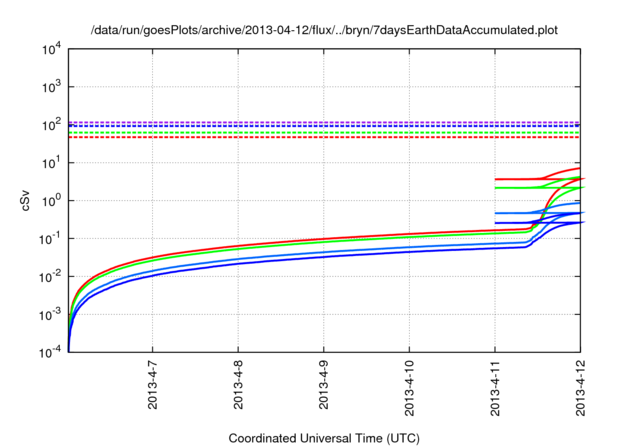The image size is (640, 448).
Task: Click the 10^-1 y-axis tick label
Action: point(51,239)
